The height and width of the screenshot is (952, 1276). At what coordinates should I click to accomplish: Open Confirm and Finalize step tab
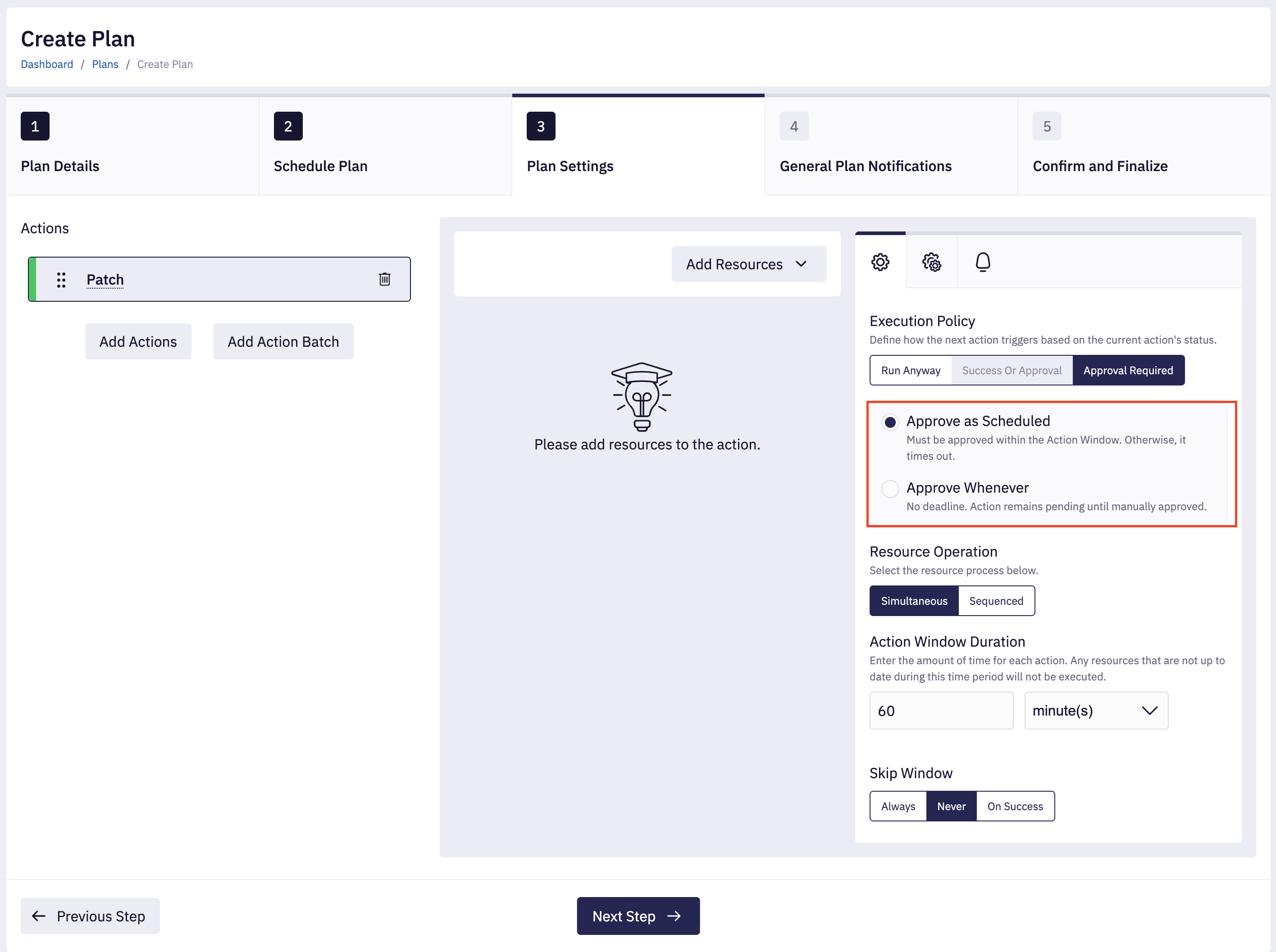(1144, 145)
